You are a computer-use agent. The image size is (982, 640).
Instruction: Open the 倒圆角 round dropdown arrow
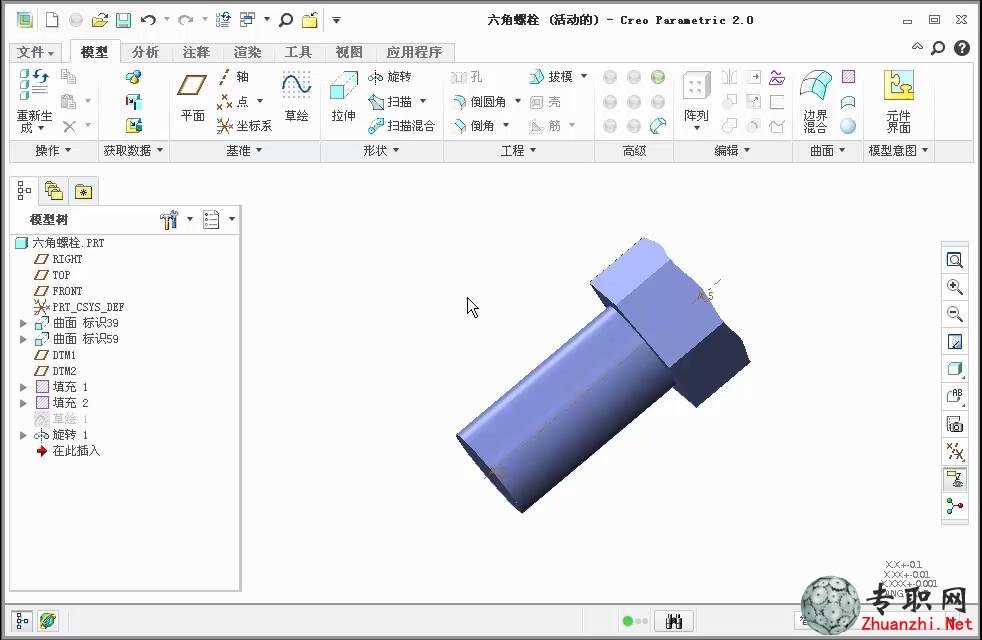tap(518, 101)
